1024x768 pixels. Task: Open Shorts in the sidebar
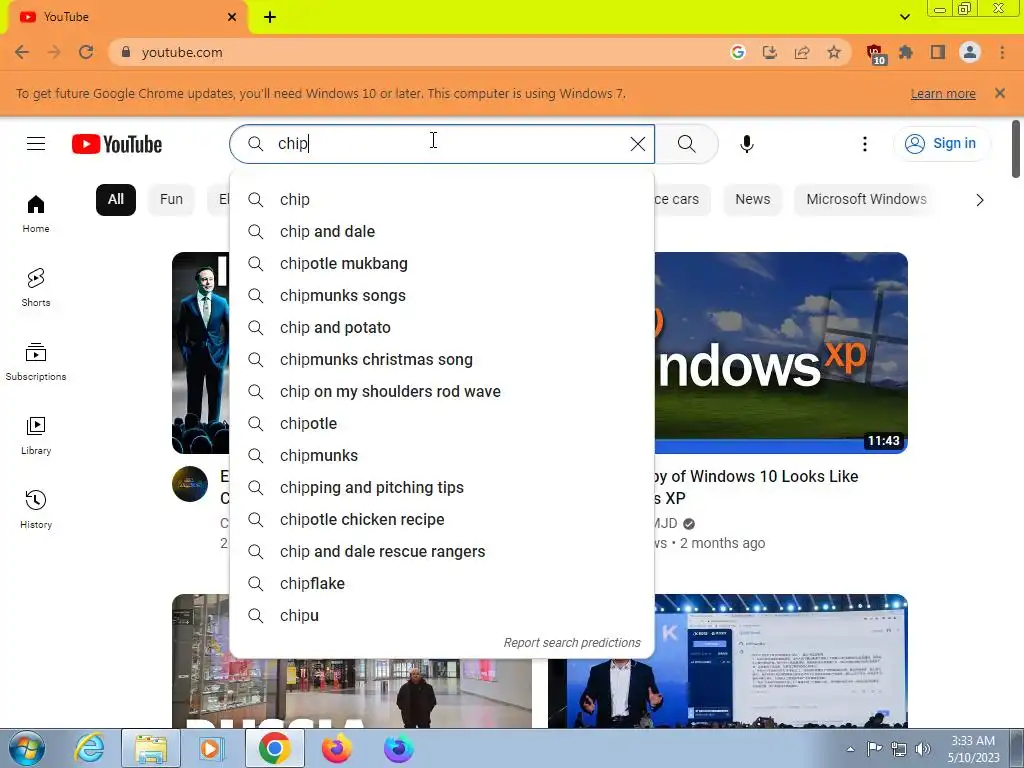click(x=36, y=287)
